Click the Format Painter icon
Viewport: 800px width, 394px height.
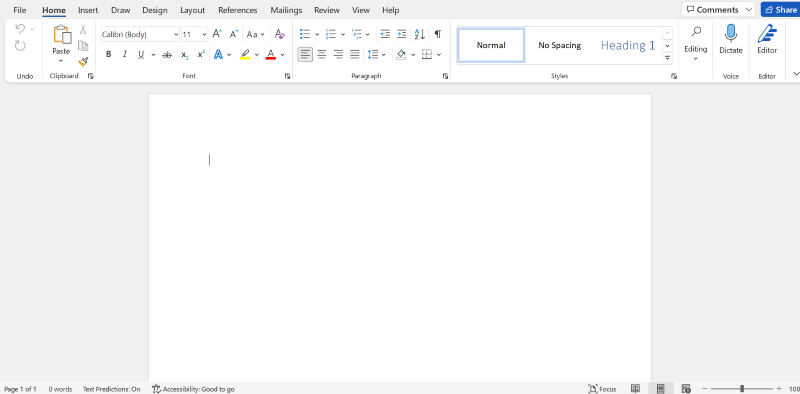click(83, 62)
